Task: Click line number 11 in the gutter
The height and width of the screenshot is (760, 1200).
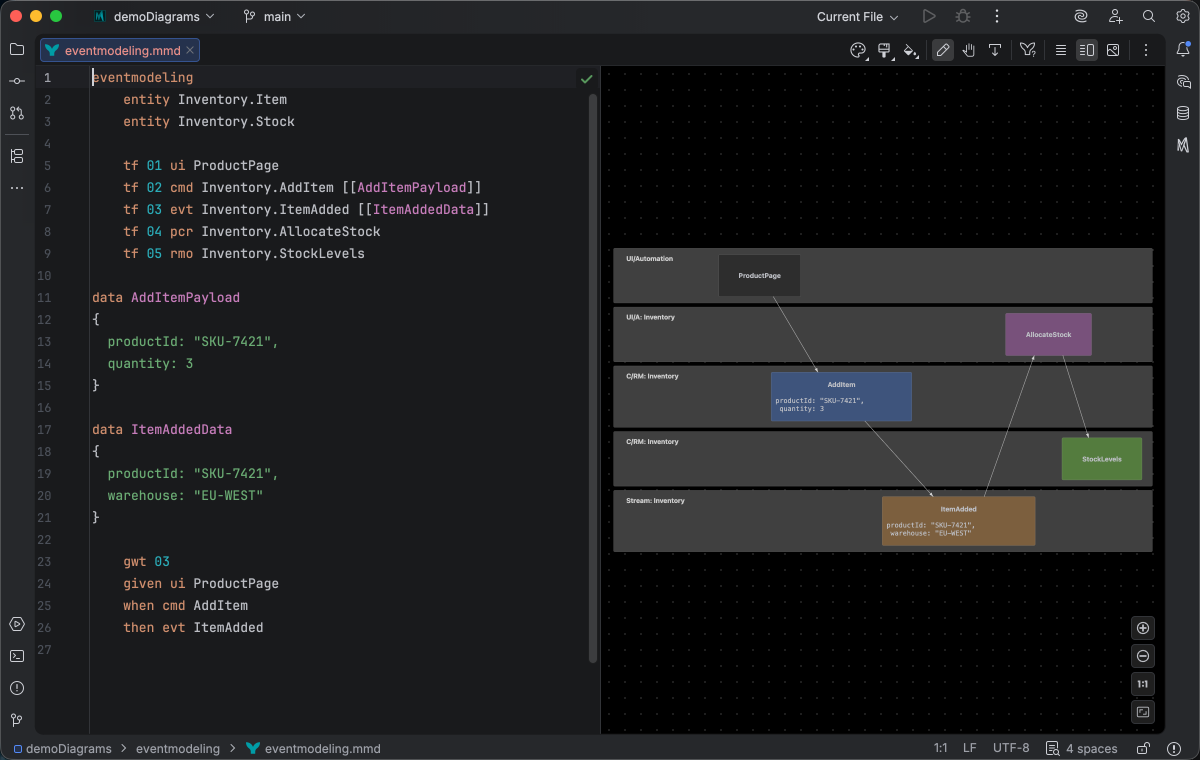Action: tap(43, 298)
